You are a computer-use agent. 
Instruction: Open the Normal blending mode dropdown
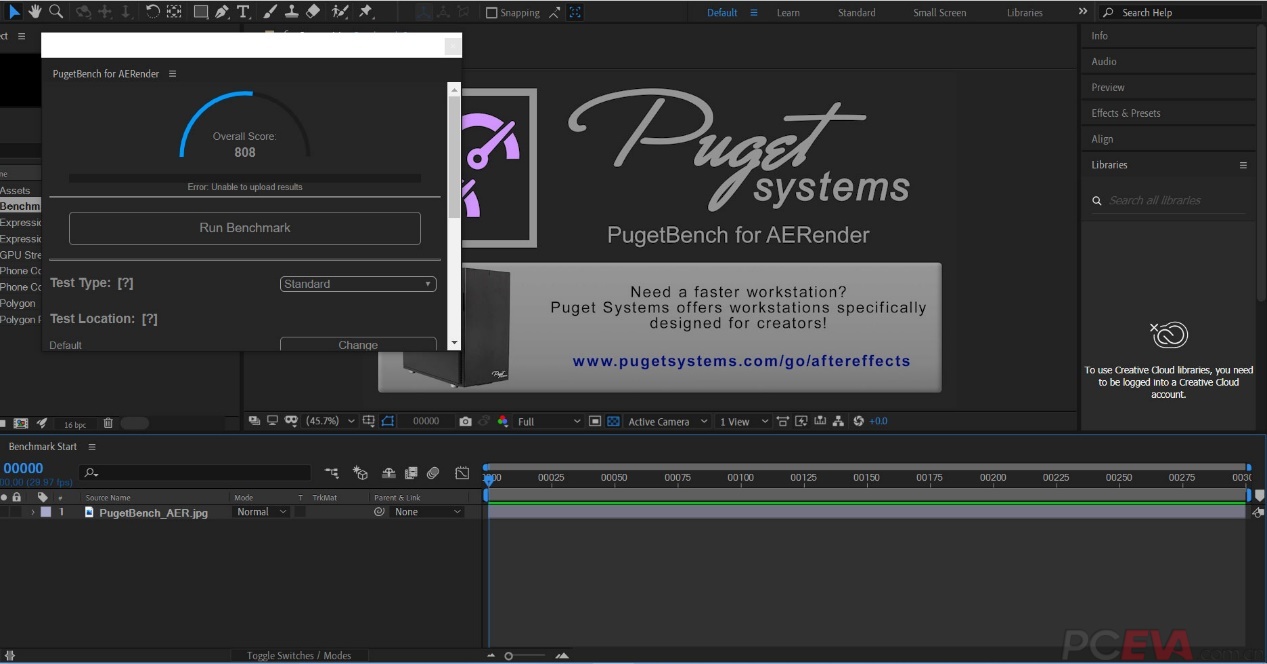tap(261, 512)
